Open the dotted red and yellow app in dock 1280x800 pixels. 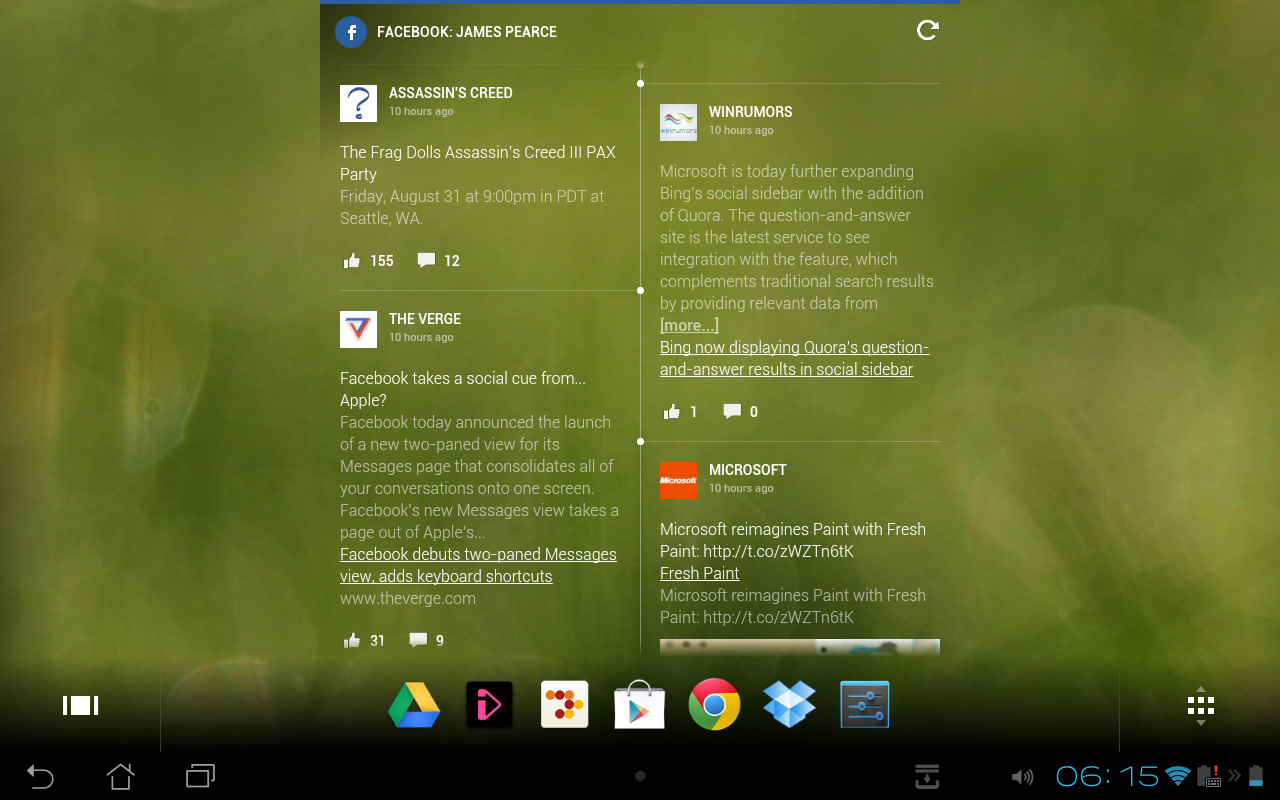[565, 705]
